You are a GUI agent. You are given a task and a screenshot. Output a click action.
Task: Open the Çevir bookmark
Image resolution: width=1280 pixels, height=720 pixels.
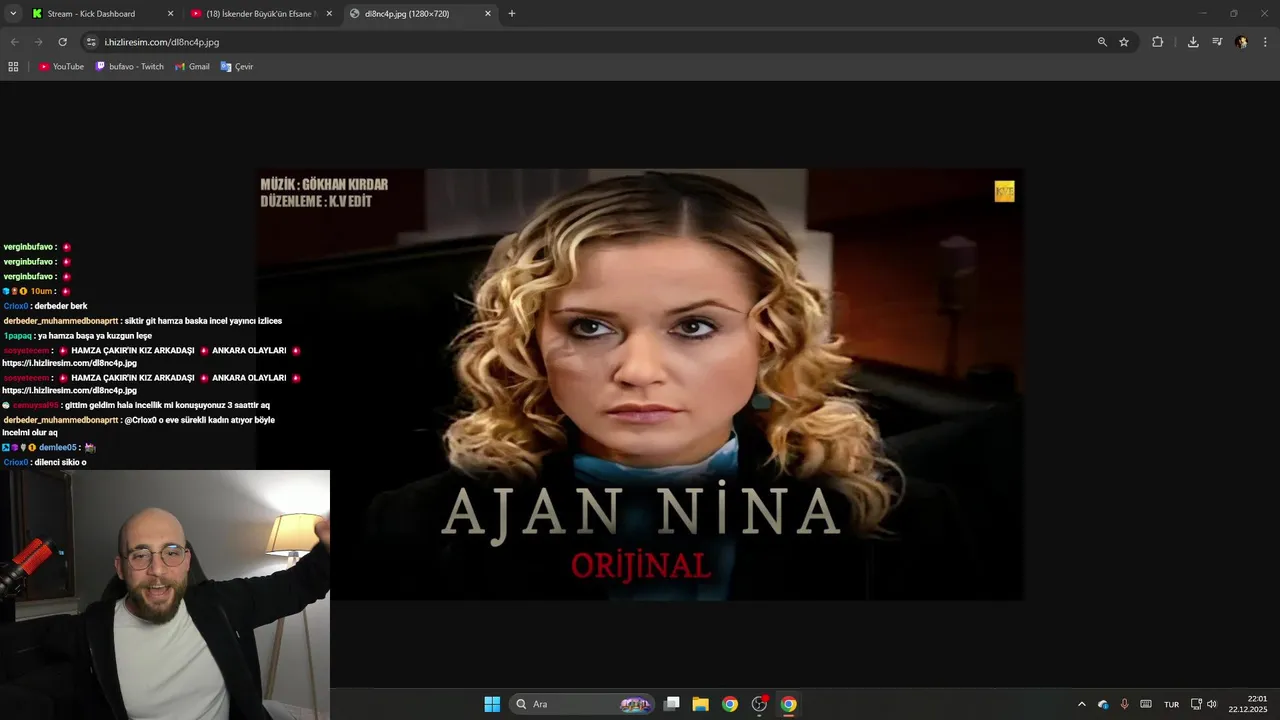(237, 67)
